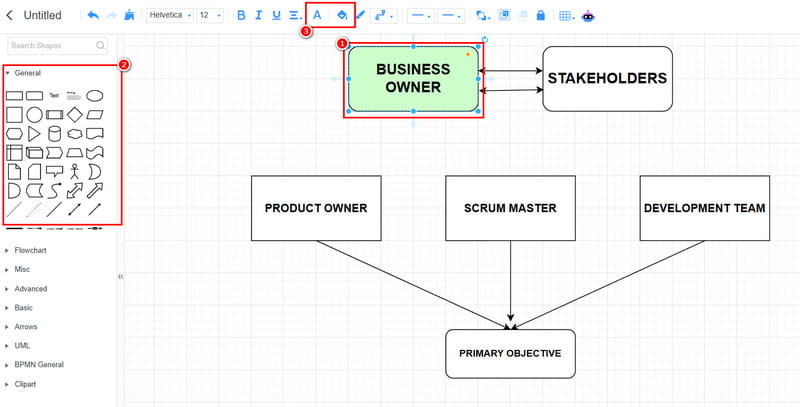Open fill color paint bucket
Image resolution: width=800 pixels, height=407 pixels.
342,15
